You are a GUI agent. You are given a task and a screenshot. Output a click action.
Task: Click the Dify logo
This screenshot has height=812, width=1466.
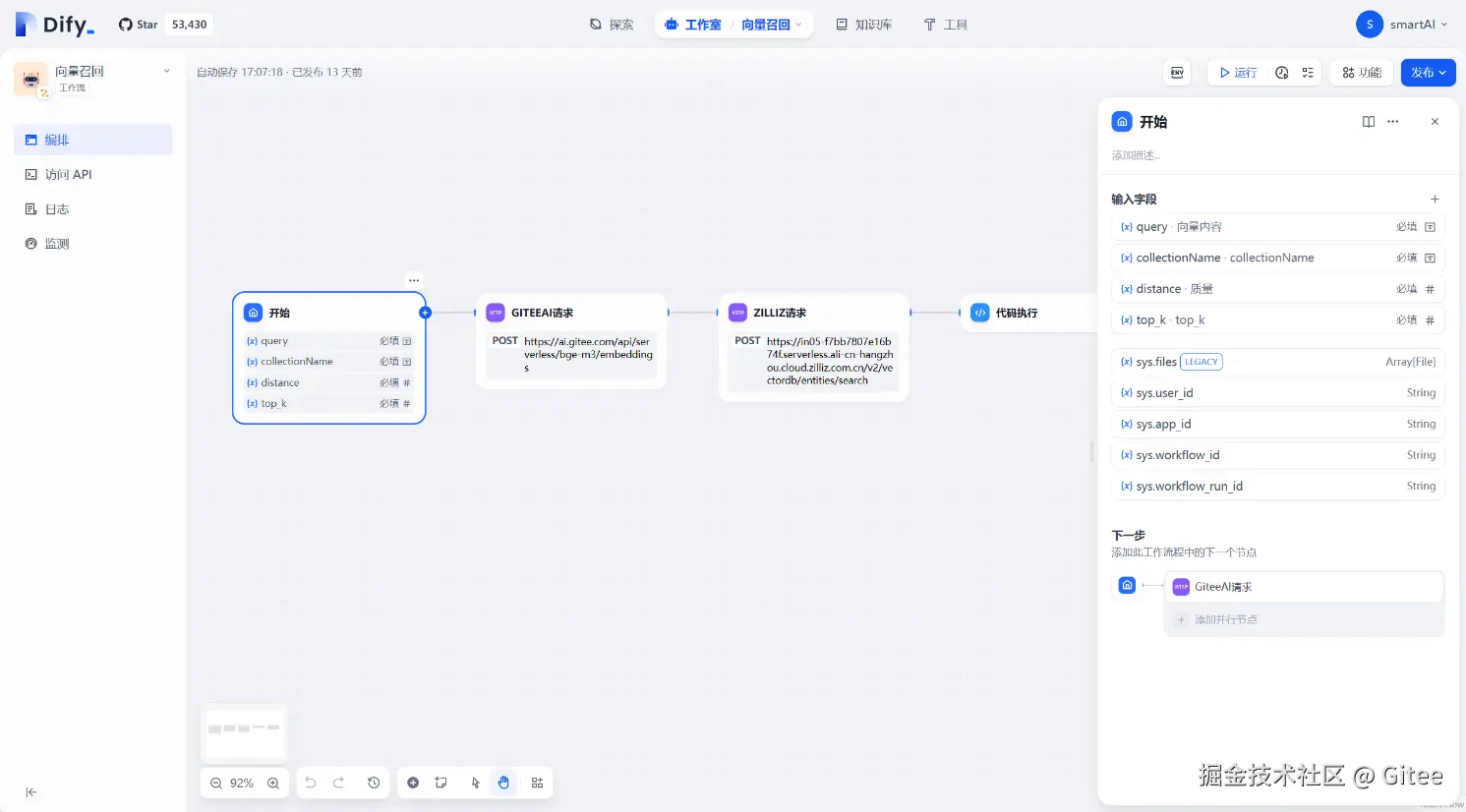click(55, 25)
